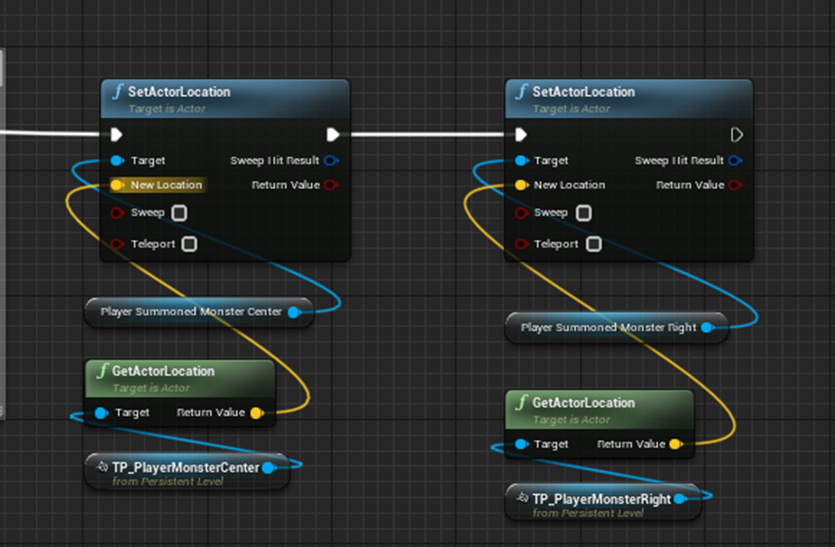This screenshot has width=835, height=547.
Task: Click the Return Value pin on the first SetActorLocation node
Action: point(331,185)
